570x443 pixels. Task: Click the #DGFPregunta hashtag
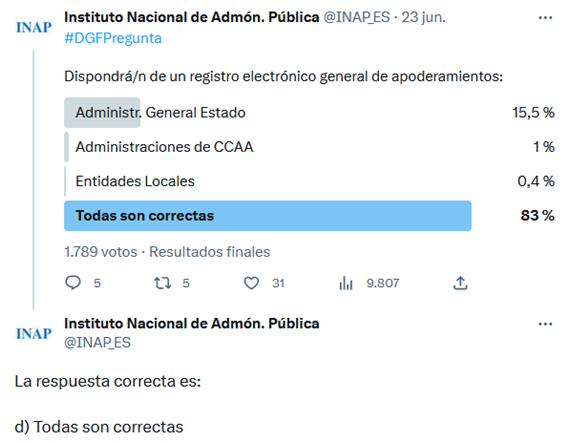113,38
